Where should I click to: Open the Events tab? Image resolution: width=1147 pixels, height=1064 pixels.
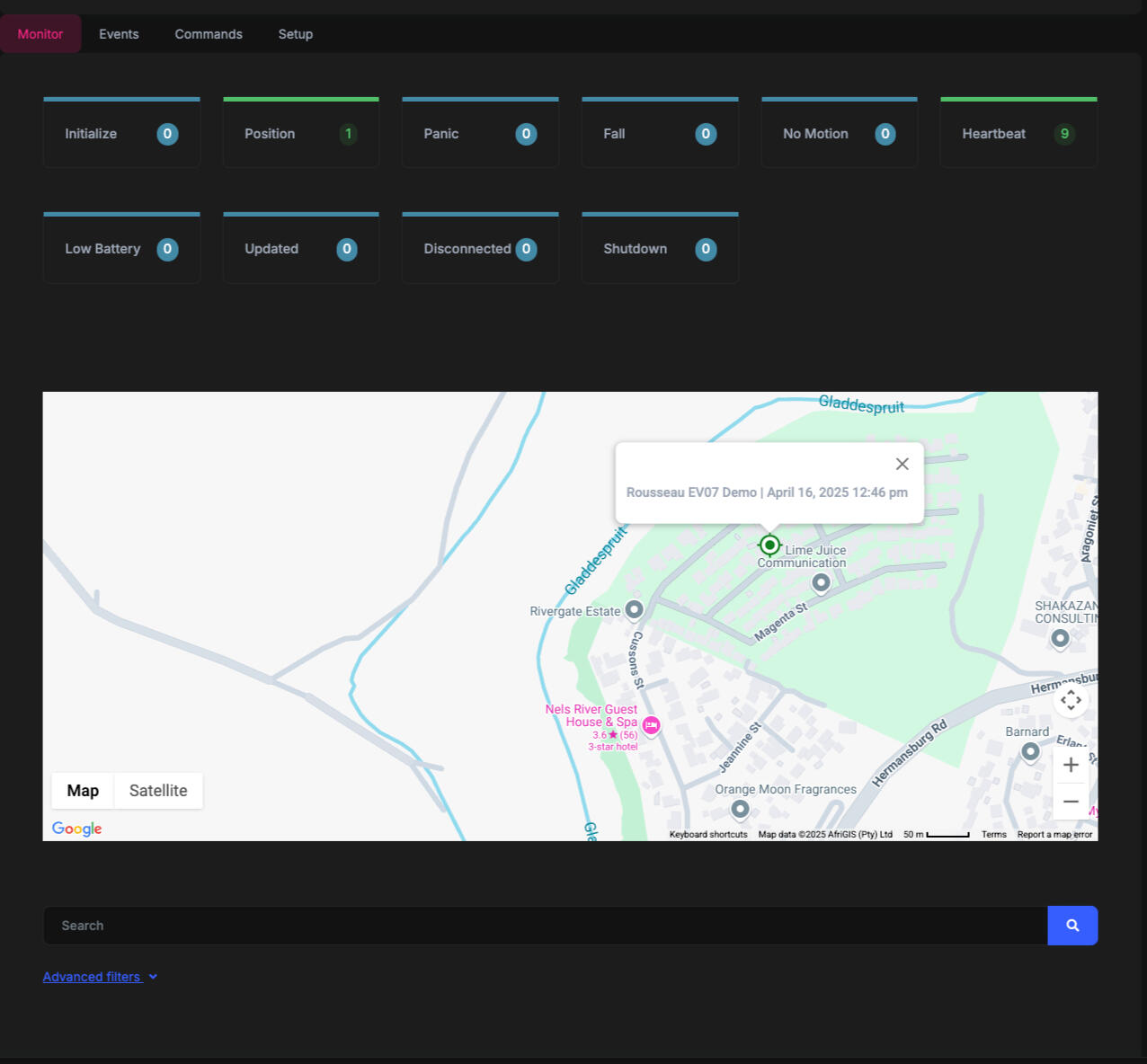coord(119,34)
